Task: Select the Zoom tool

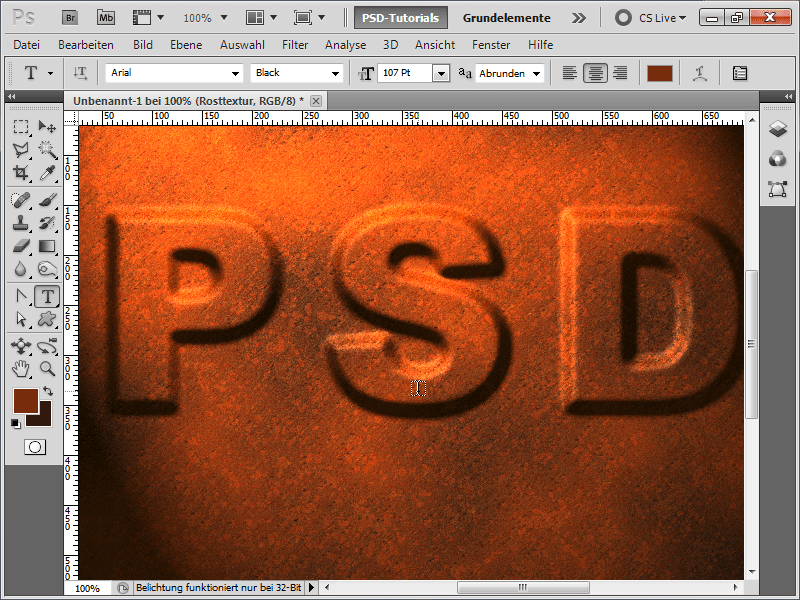Action: tap(47, 369)
